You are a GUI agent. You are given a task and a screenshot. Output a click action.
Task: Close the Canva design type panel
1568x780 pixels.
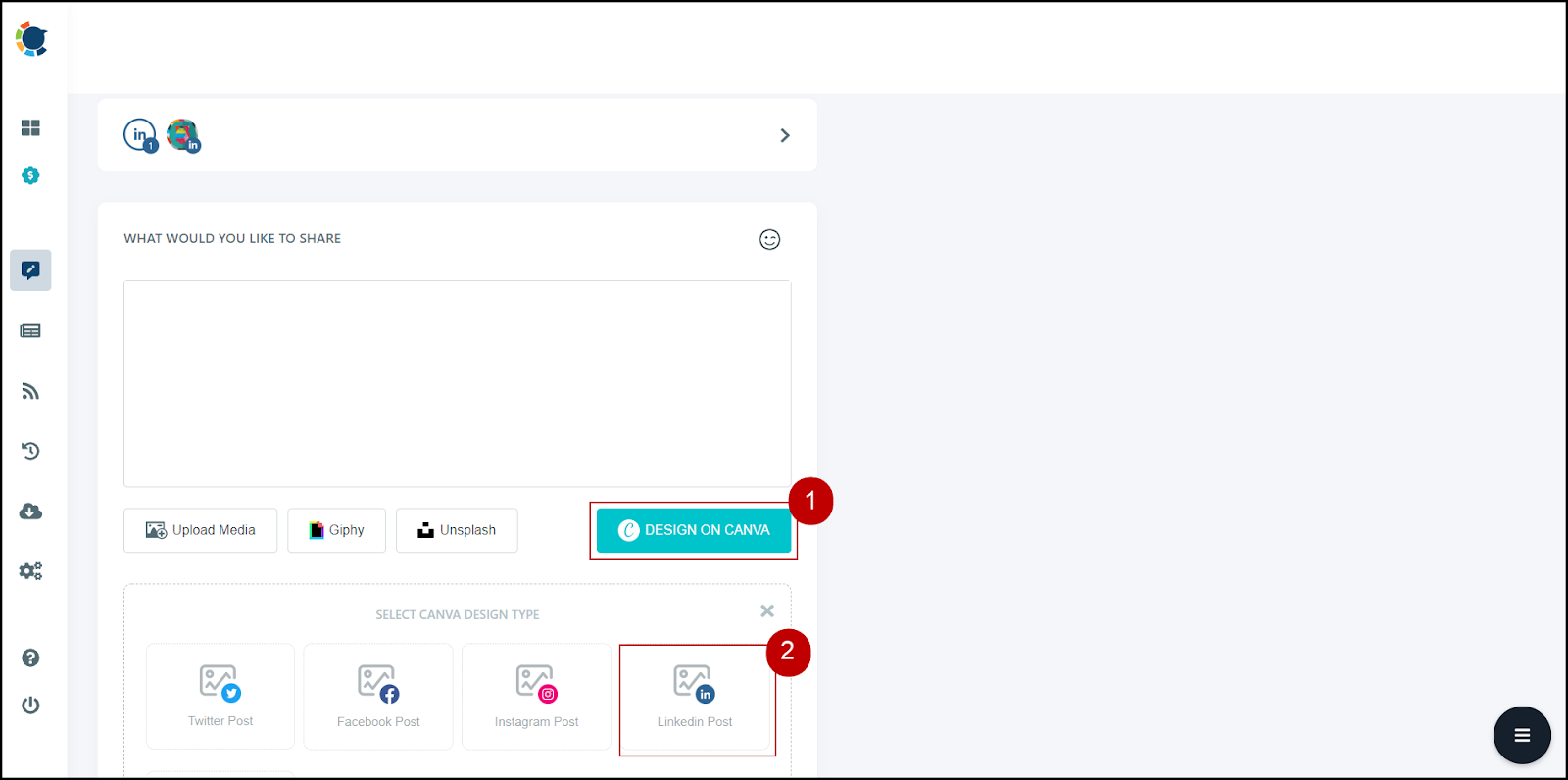coord(767,610)
